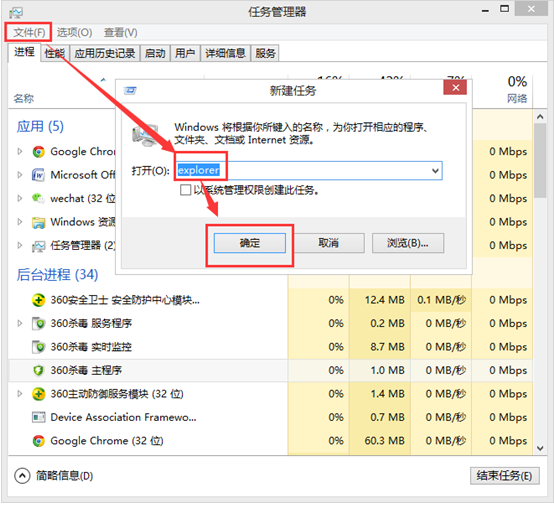Click the scrollbar down arrow
Image resolution: width=554 pixels, height=505 pixels.
[540, 448]
